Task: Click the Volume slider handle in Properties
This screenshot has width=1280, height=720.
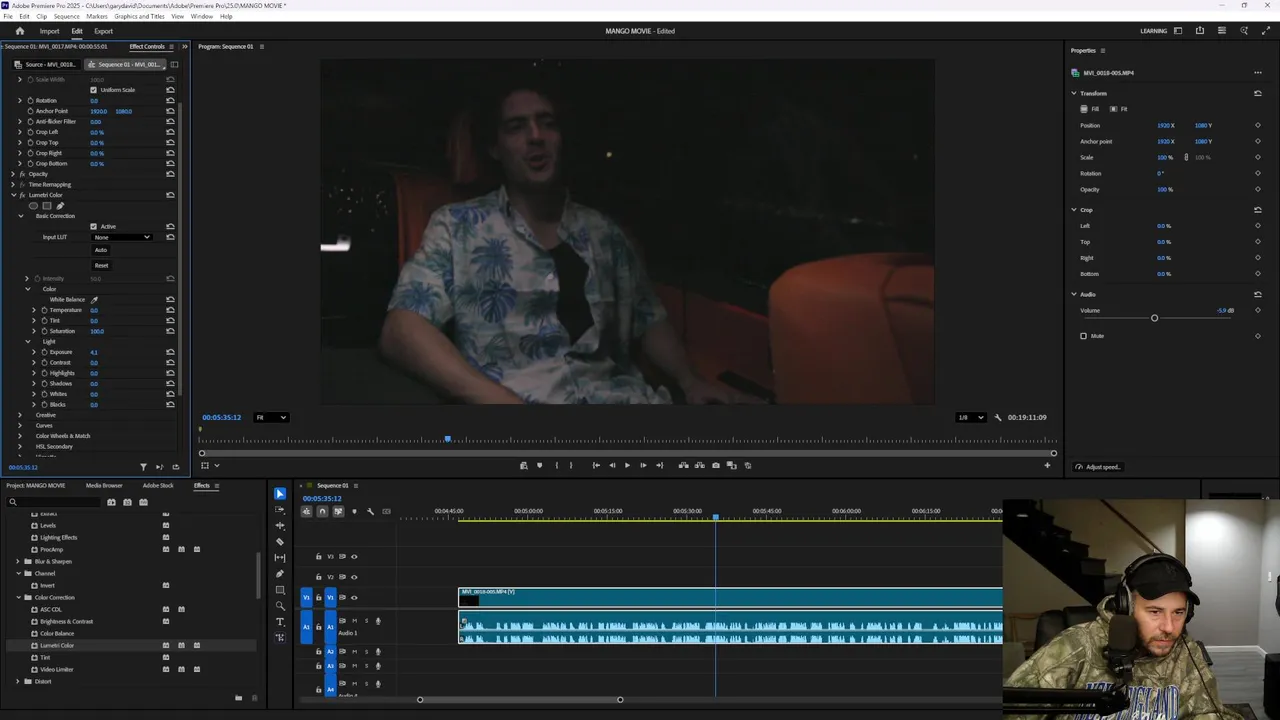Action: click(x=1154, y=318)
